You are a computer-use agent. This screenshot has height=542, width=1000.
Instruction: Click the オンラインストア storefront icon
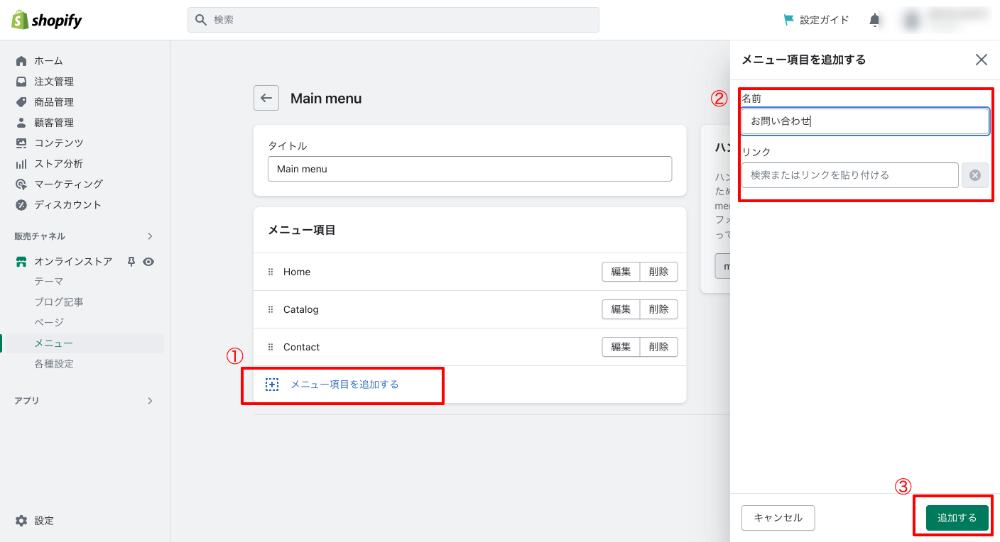point(21,261)
